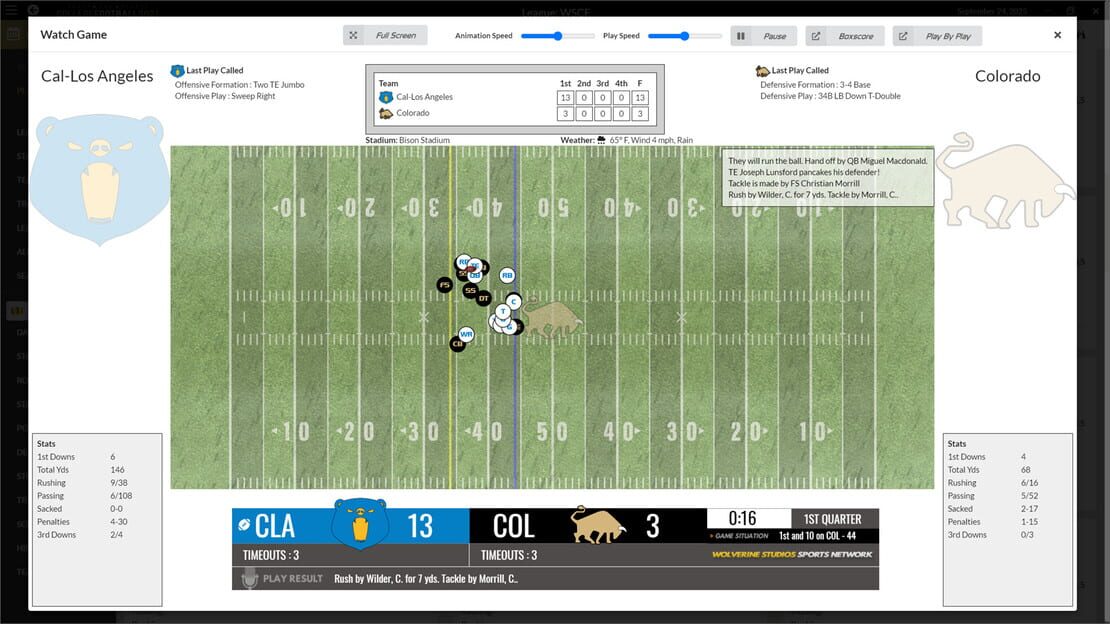
Task: Select the FS defender marker on field
Action: pos(445,285)
